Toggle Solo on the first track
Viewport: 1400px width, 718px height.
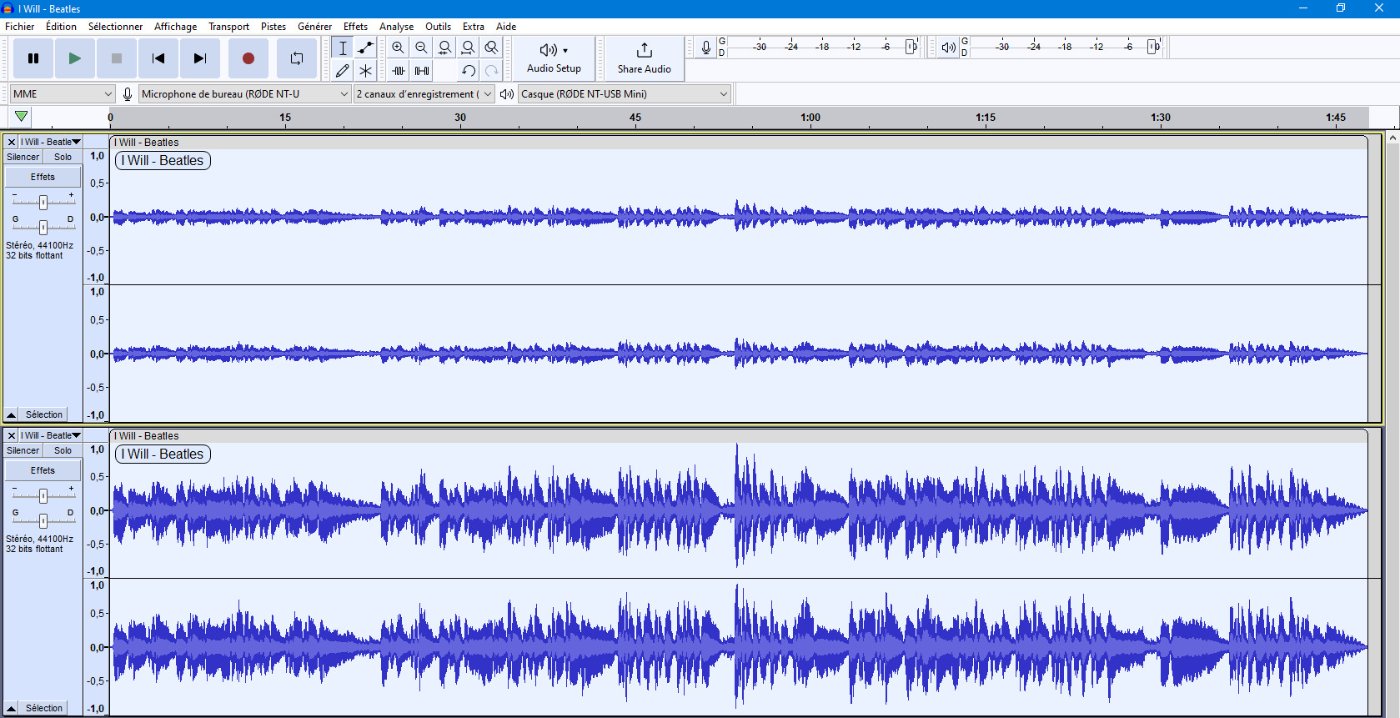63,157
